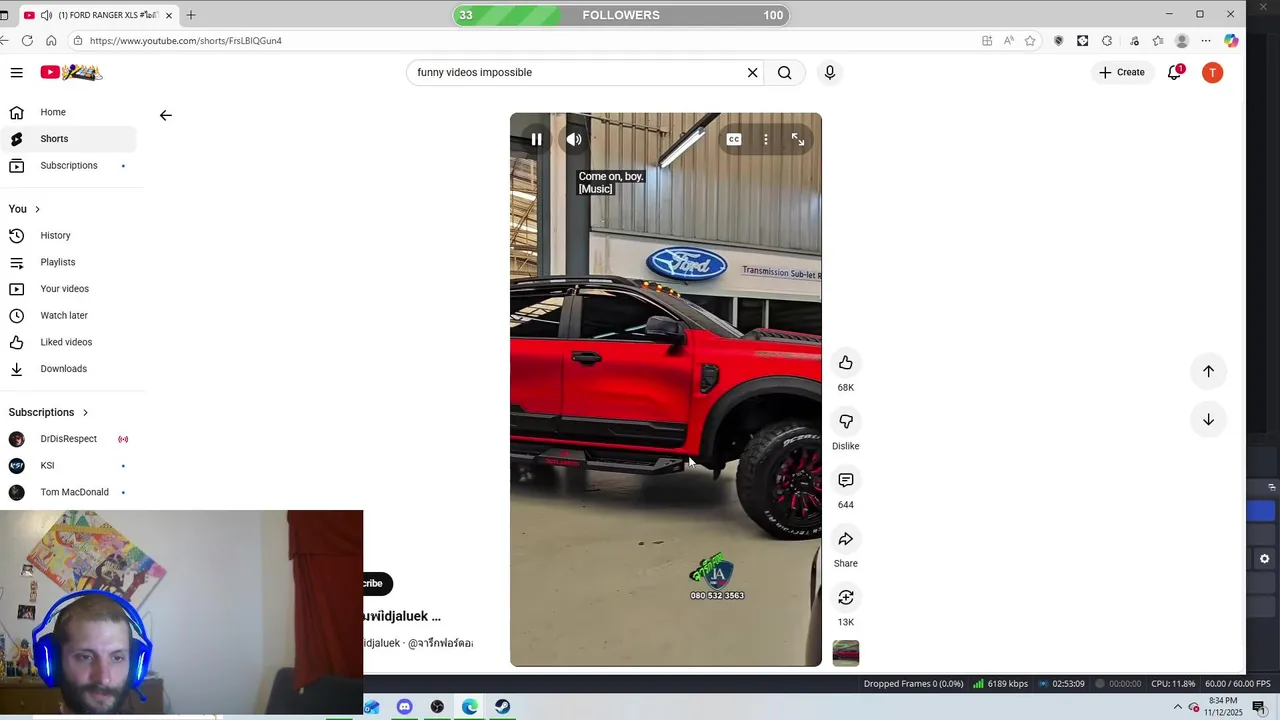Toggle closed captions on the Short

734,140
